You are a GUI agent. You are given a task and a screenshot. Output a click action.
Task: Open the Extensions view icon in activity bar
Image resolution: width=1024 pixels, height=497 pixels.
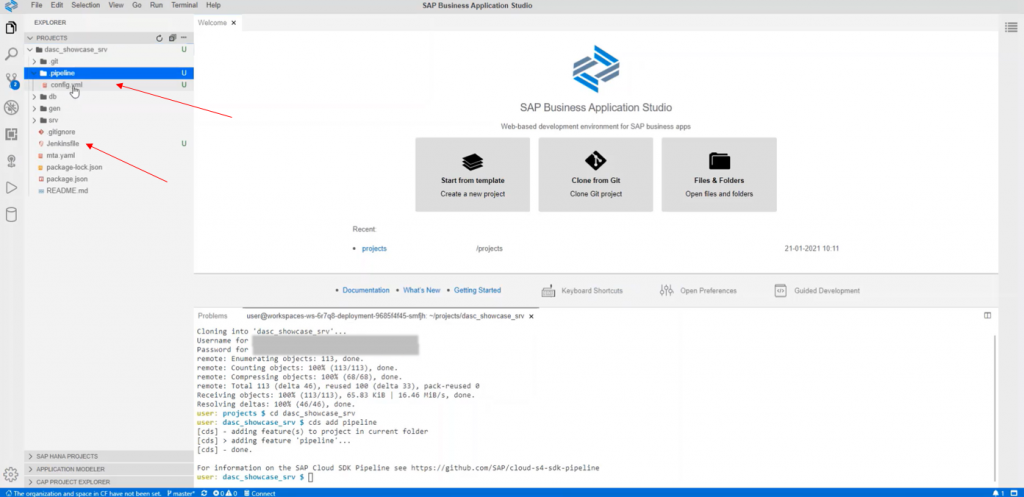[x=11, y=134]
